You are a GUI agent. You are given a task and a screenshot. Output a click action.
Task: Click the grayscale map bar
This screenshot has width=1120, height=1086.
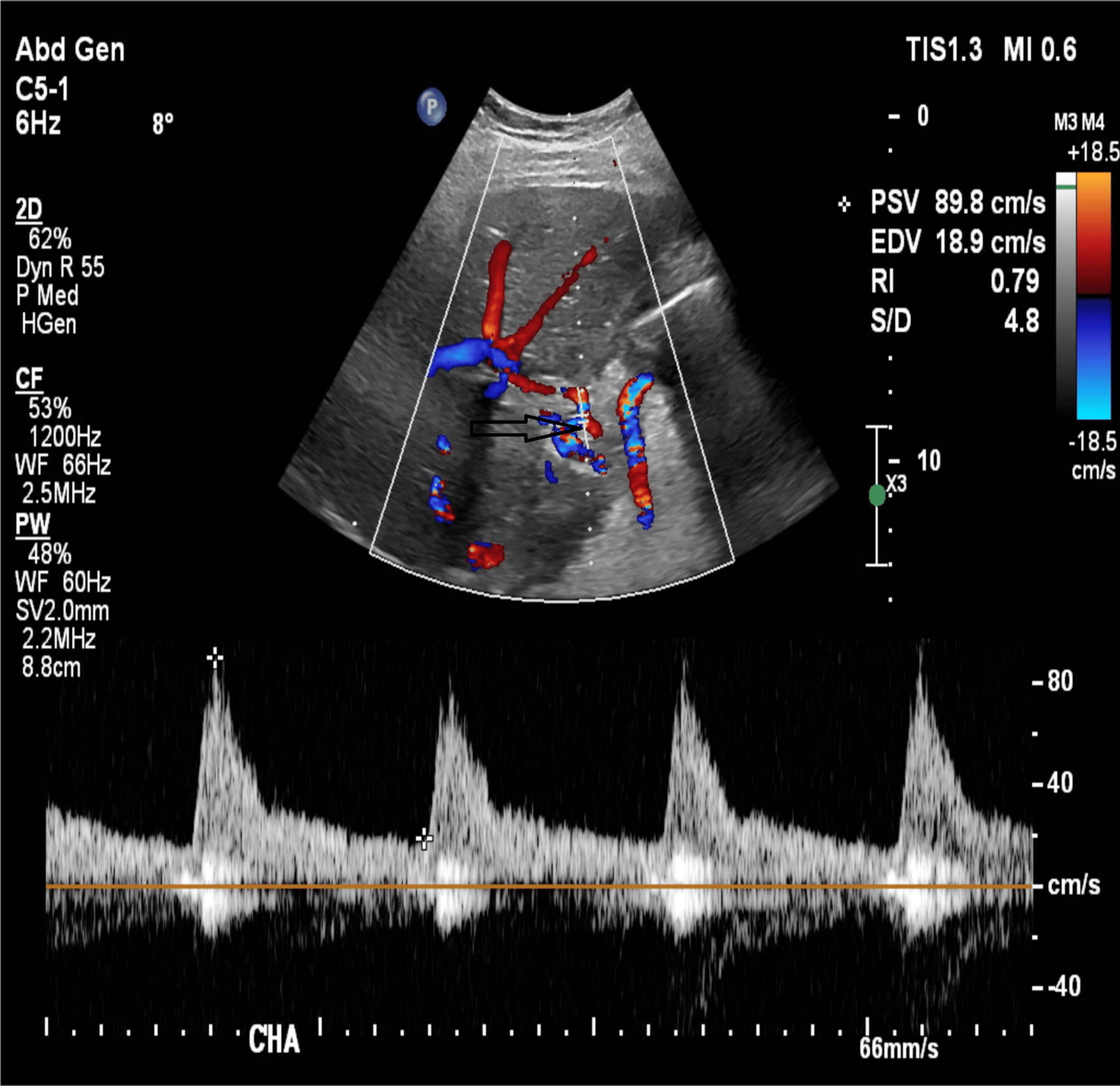coord(1066,296)
